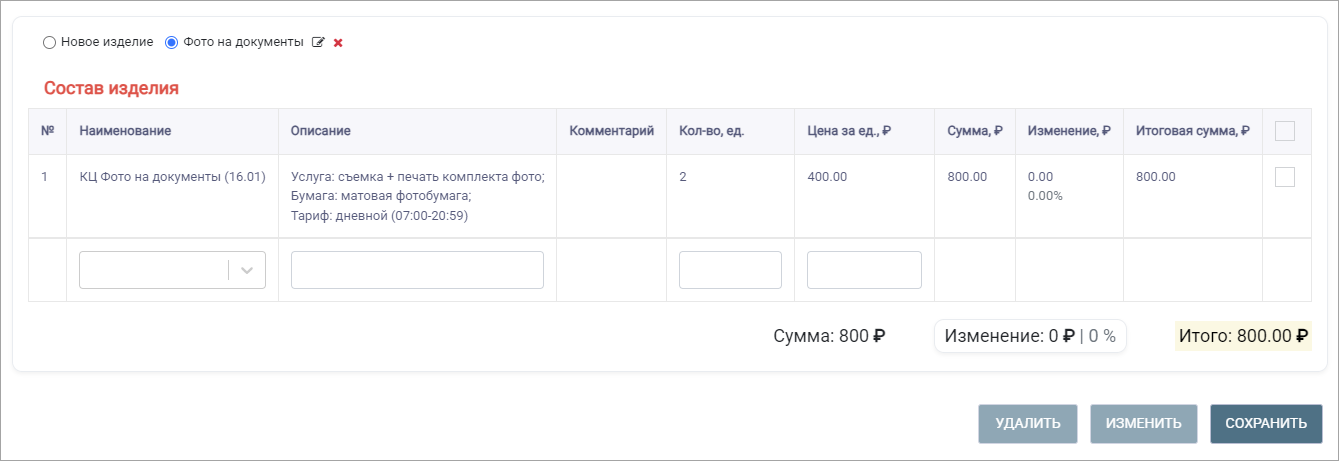The height and width of the screenshot is (461, 1339).
Task: Click the Цена за ед. price input field
Action: point(864,270)
